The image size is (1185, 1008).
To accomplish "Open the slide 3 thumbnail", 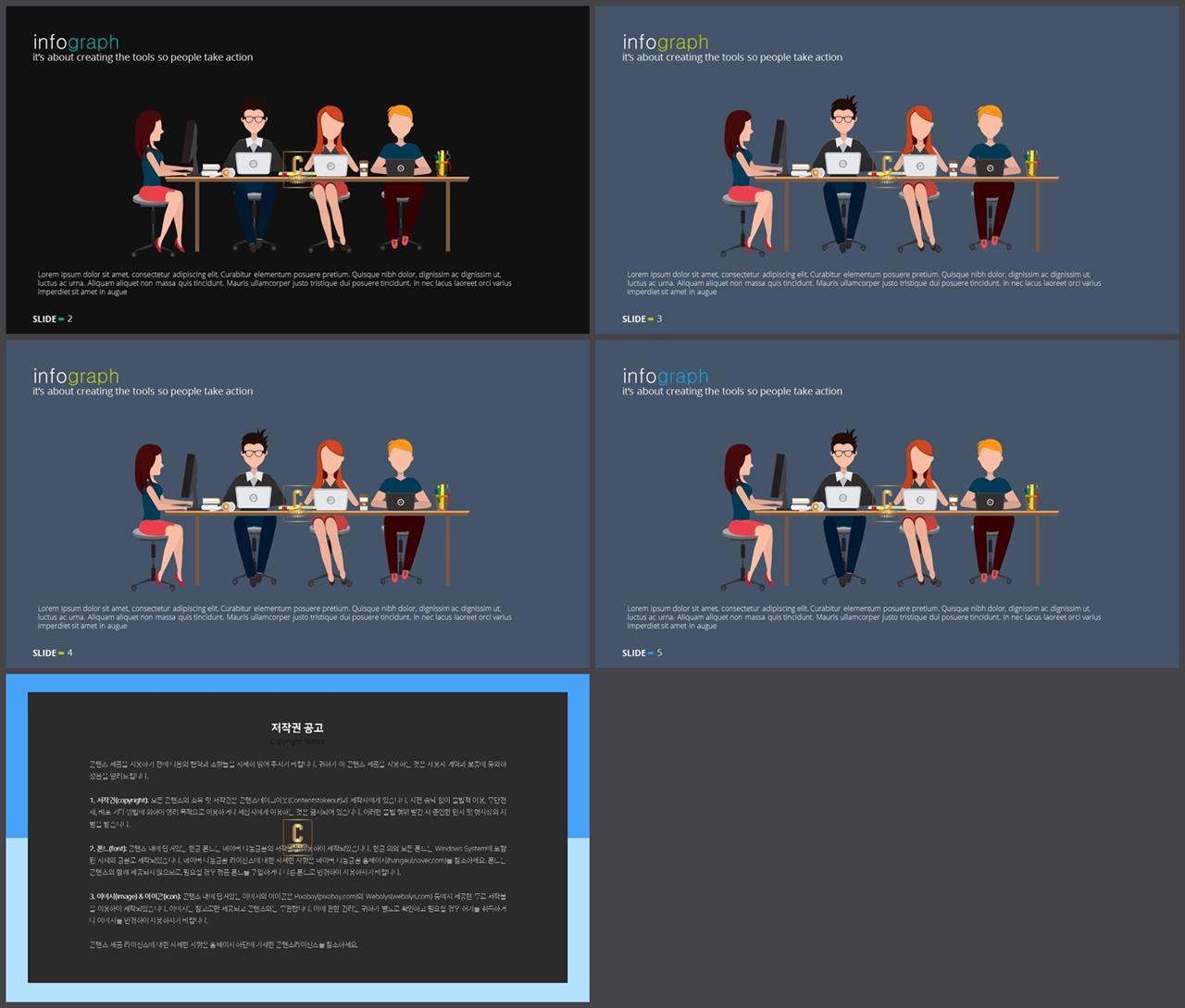I will 887,170.
